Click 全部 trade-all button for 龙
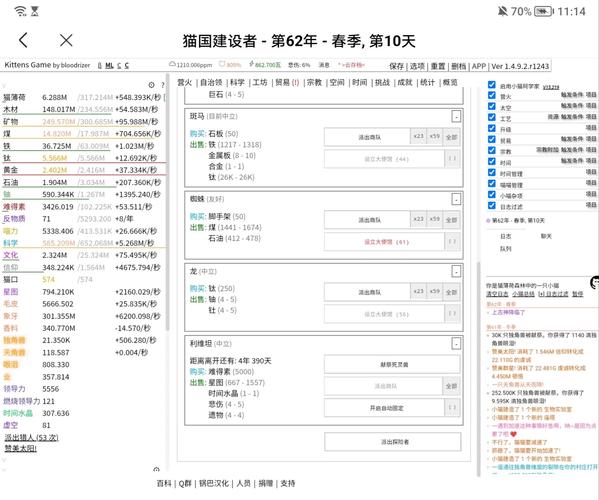 452,292
